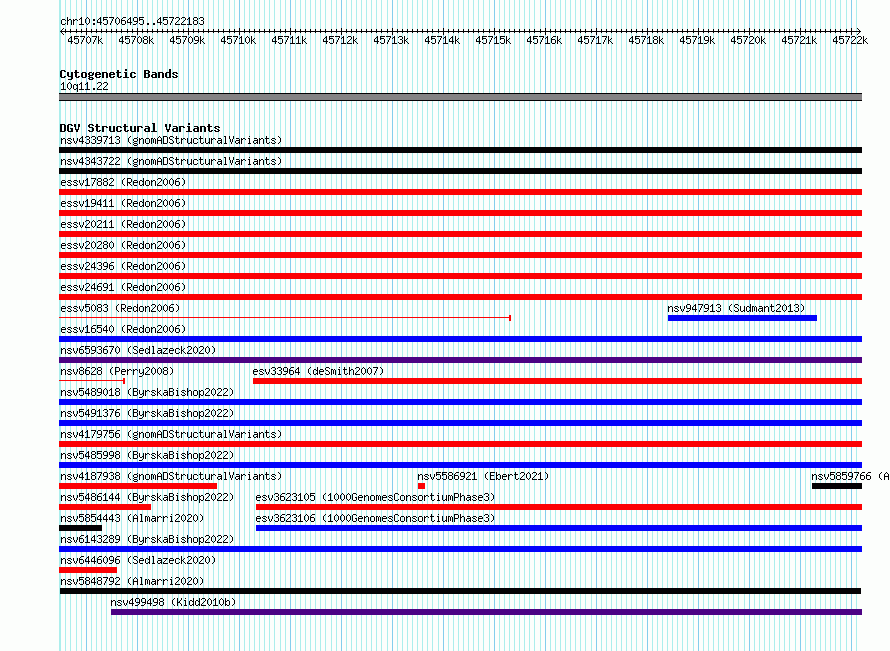Select the nsv5854443 (Almarri2020) label
The image size is (890, 651).
coord(132,518)
